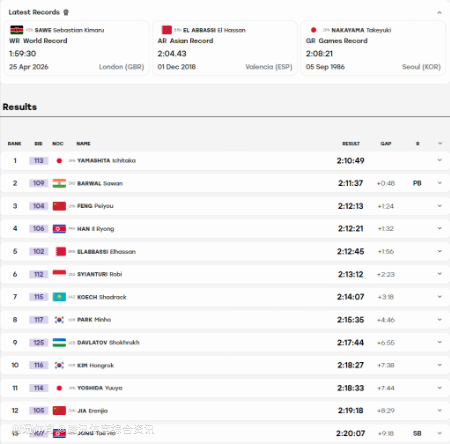This screenshot has width=450, height=444.
Task: Click bib number 113 badge
Action: 39,161
